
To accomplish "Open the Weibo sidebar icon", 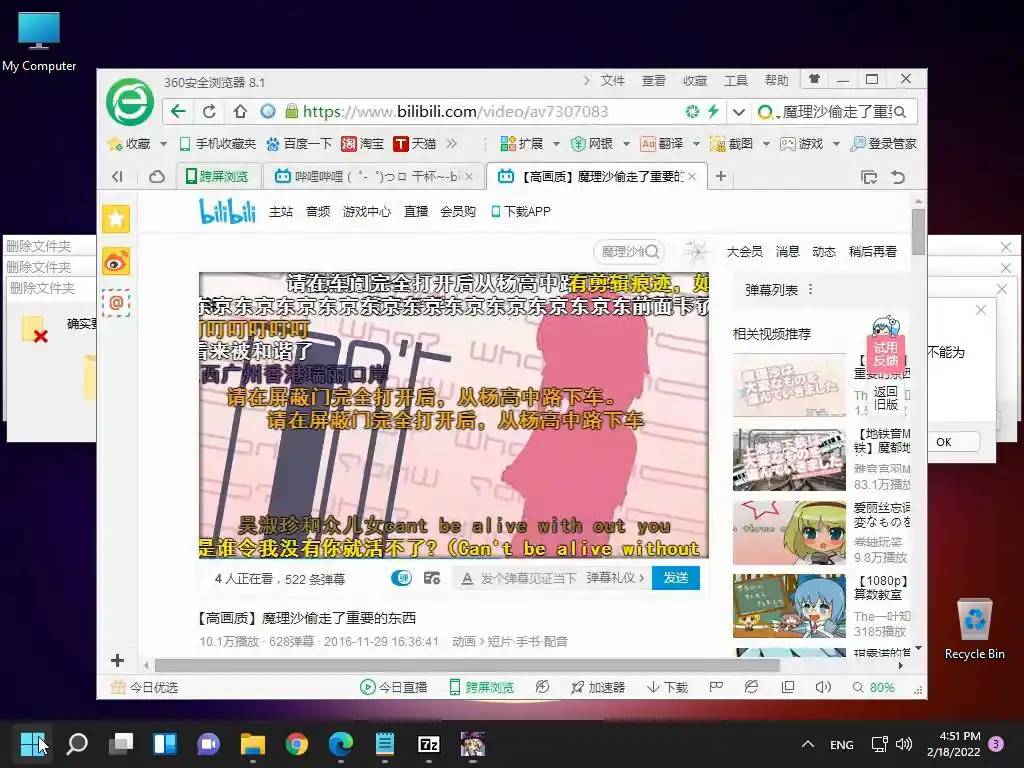I will pos(116,262).
